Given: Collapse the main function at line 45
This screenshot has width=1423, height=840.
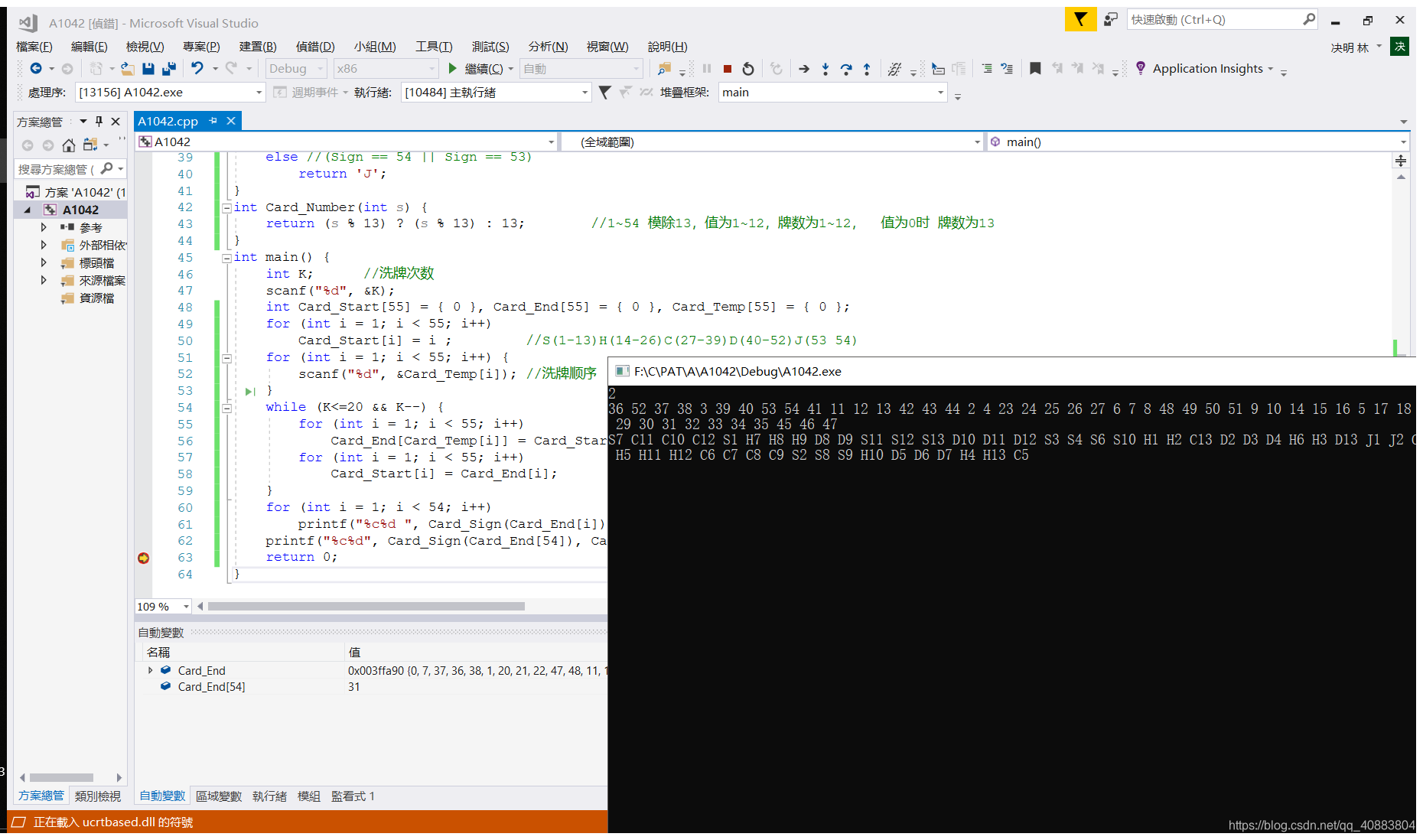Looking at the screenshot, I should coord(226,258).
